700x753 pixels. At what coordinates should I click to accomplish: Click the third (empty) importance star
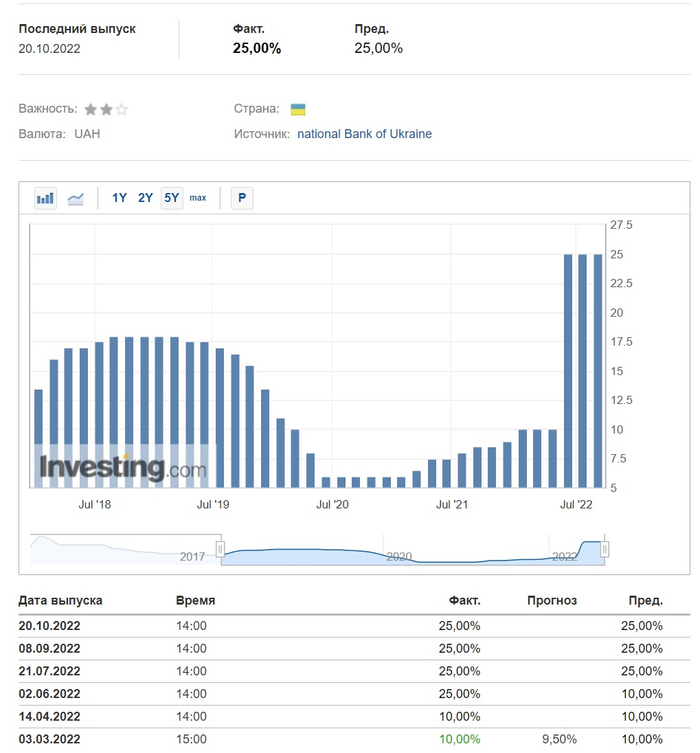click(122, 109)
